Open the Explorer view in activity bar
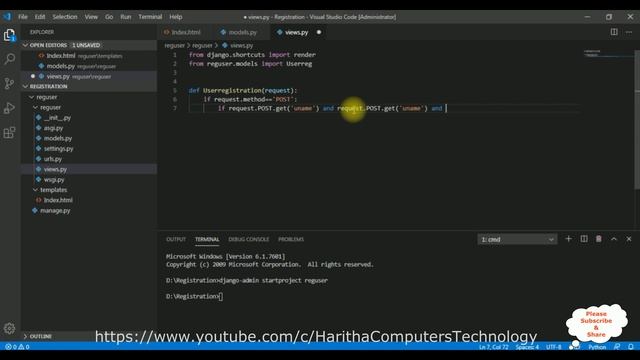 [x=9, y=35]
